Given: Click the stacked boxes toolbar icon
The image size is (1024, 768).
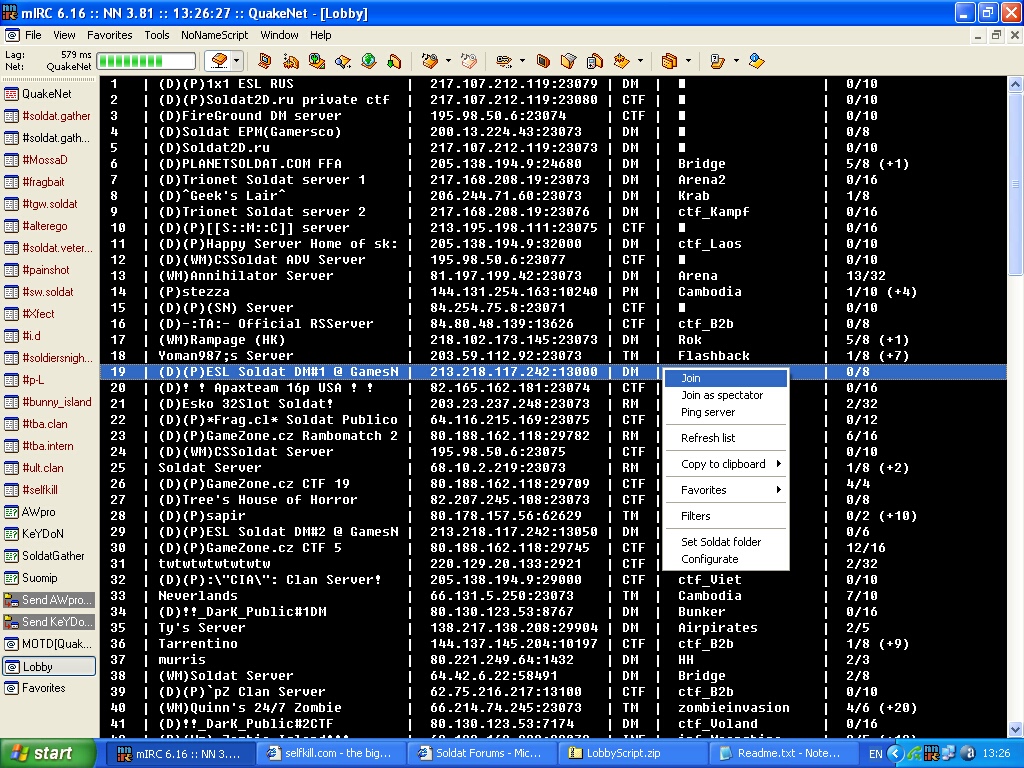Looking at the screenshot, I should click(x=669, y=61).
